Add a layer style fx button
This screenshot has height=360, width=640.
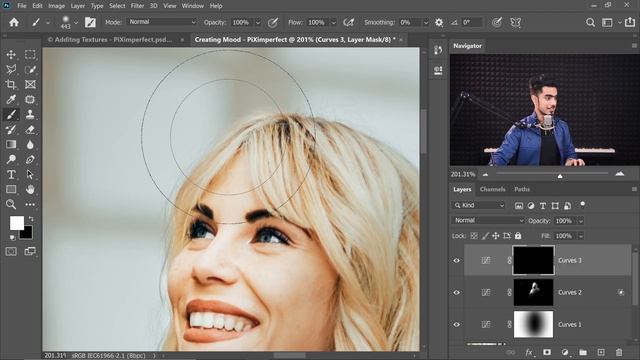[529, 352]
